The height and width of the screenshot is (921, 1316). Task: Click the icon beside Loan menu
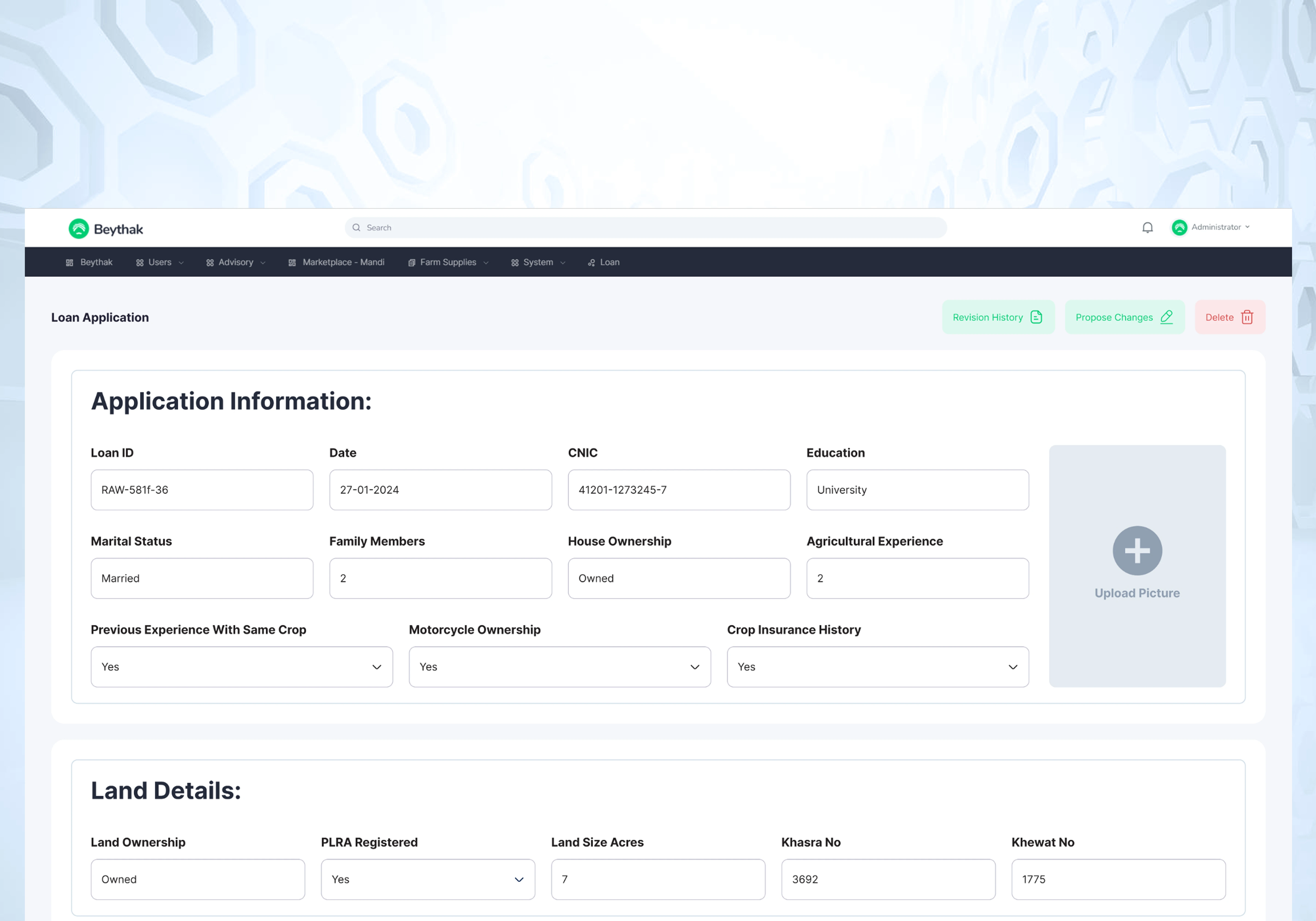click(x=591, y=262)
